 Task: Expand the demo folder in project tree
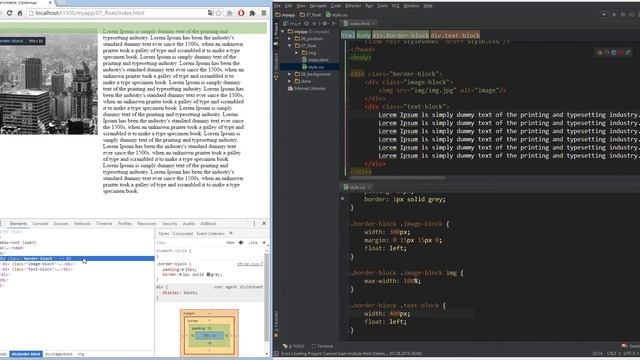pyautogui.click(x=290, y=81)
